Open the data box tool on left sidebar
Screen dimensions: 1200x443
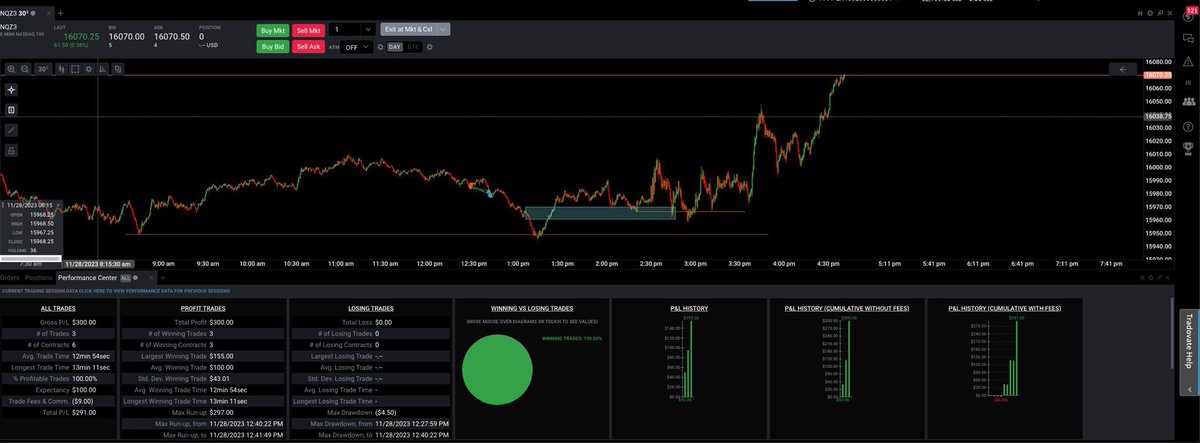coord(11,110)
